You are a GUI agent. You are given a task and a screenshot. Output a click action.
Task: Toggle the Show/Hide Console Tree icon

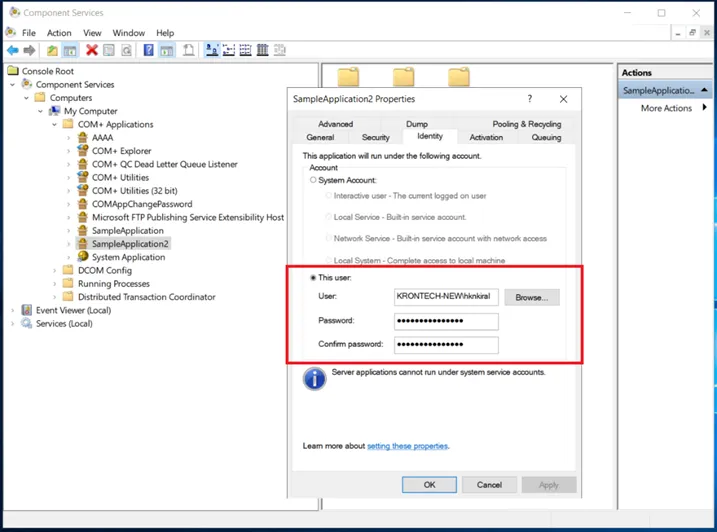pyautogui.click(x=70, y=50)
